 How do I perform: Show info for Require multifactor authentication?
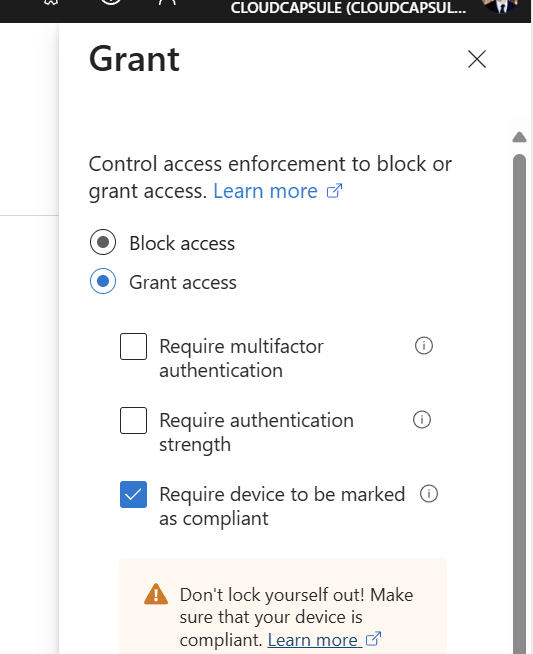pos(424,346)
